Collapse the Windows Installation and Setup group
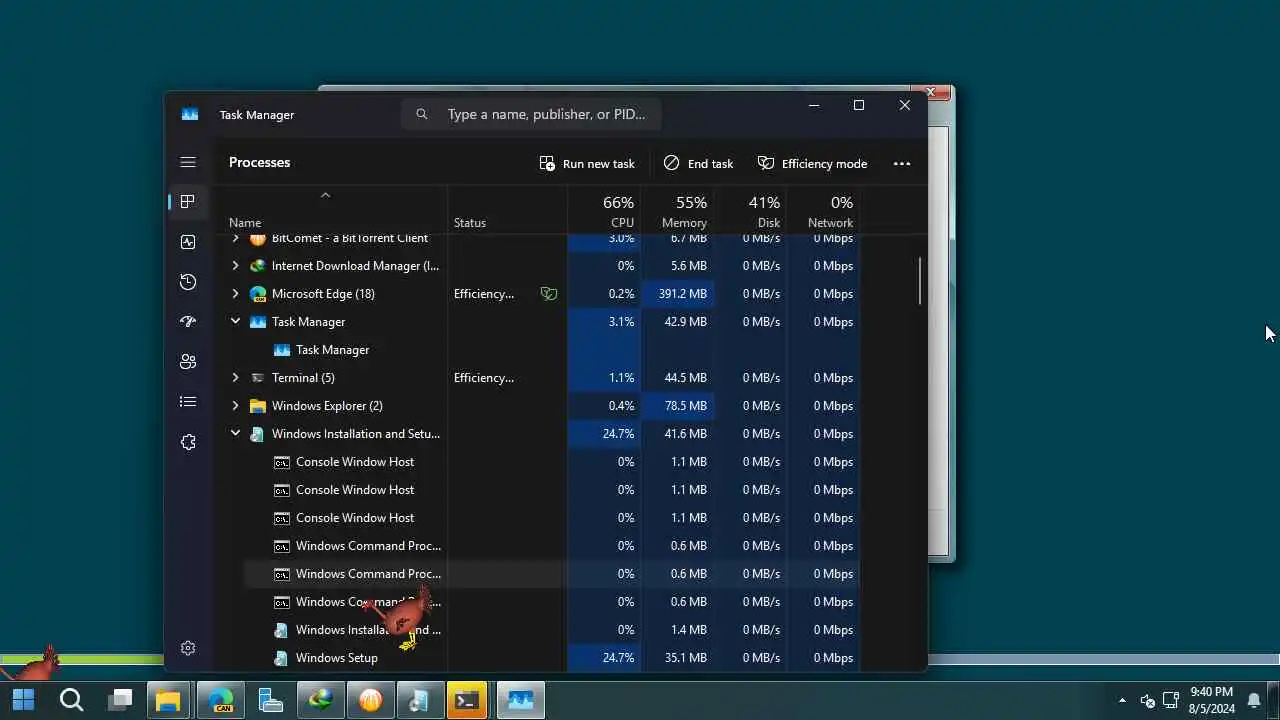The height and width of the screenshot is (720, 1280). click(235, 434)
